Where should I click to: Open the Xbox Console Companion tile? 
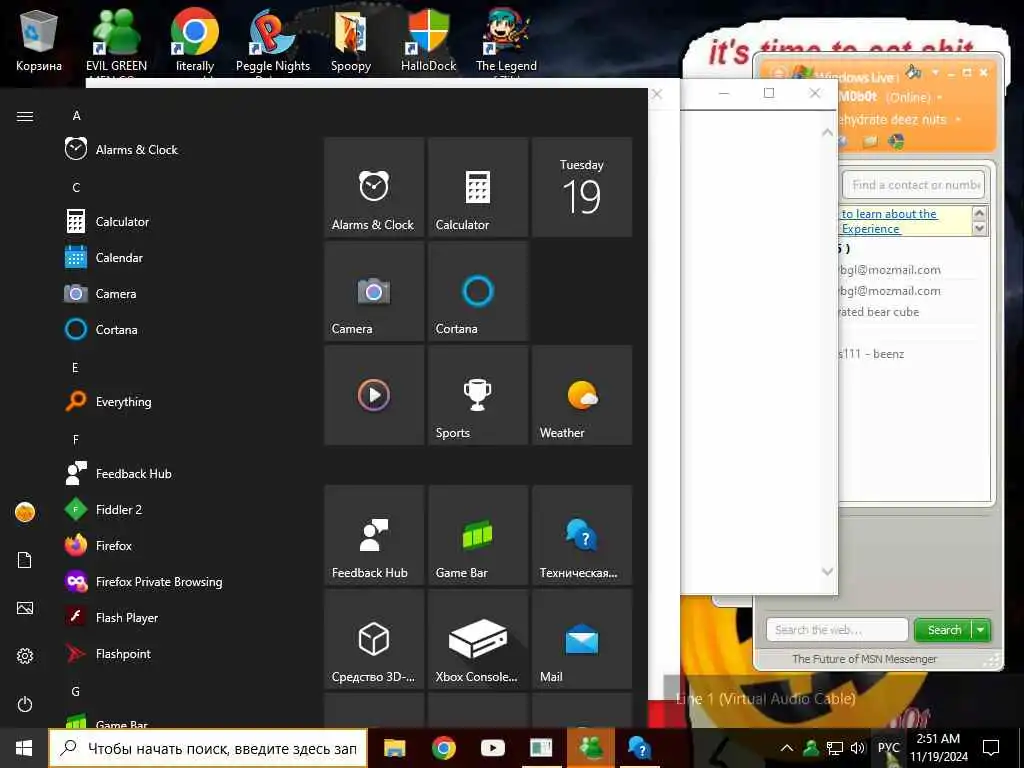click(478, 639)
